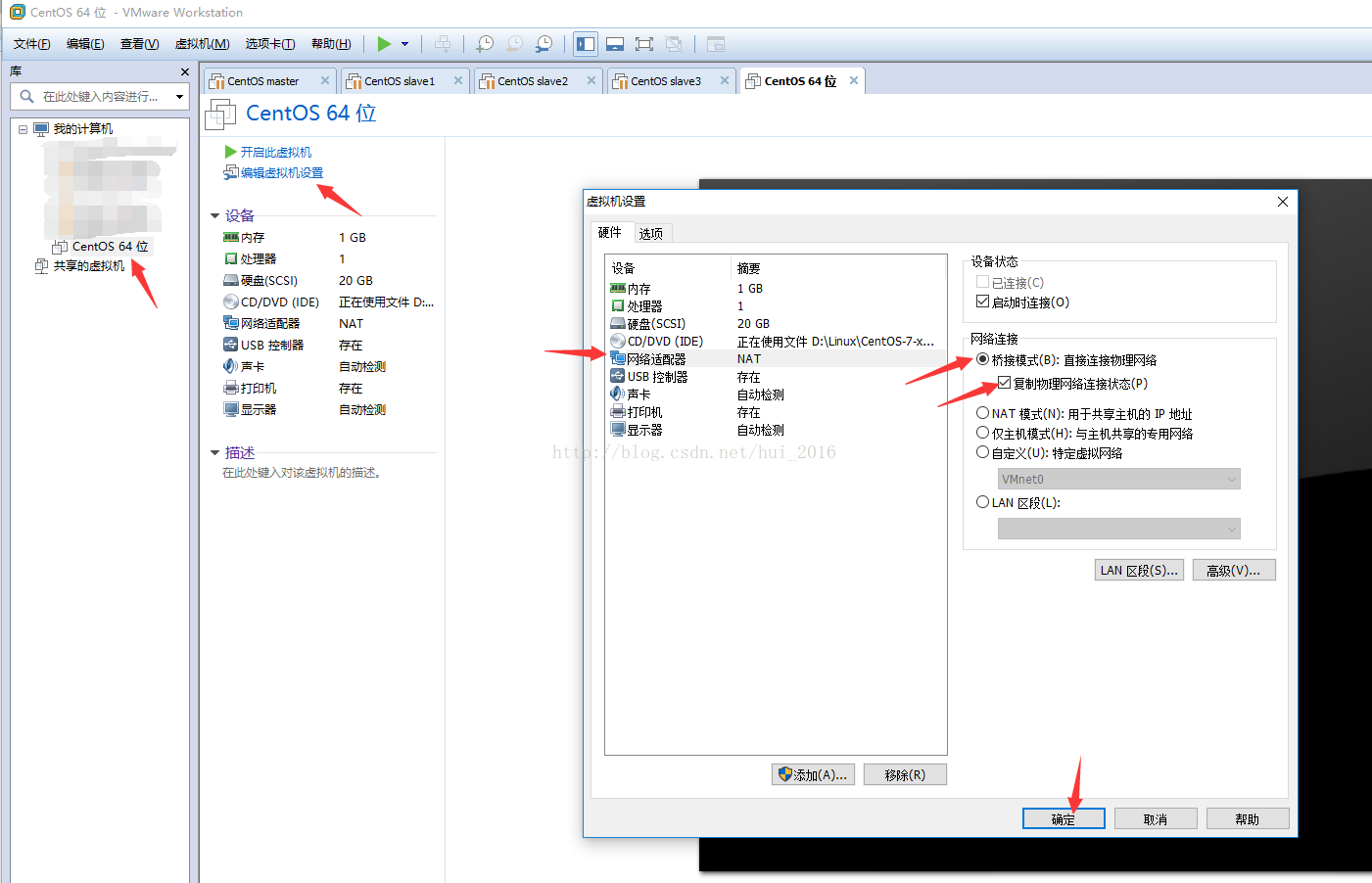This screenshot has width=1372, height=883.
Task: Click the 编辑虚拟机设置 link
Action: tap(282, 172)
